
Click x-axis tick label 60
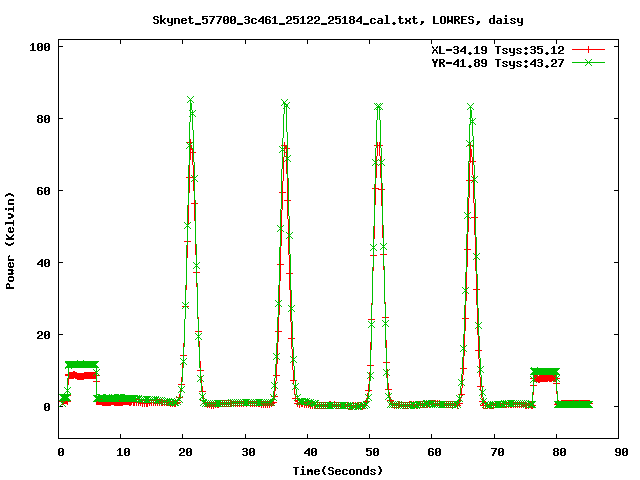click(434, 452)
